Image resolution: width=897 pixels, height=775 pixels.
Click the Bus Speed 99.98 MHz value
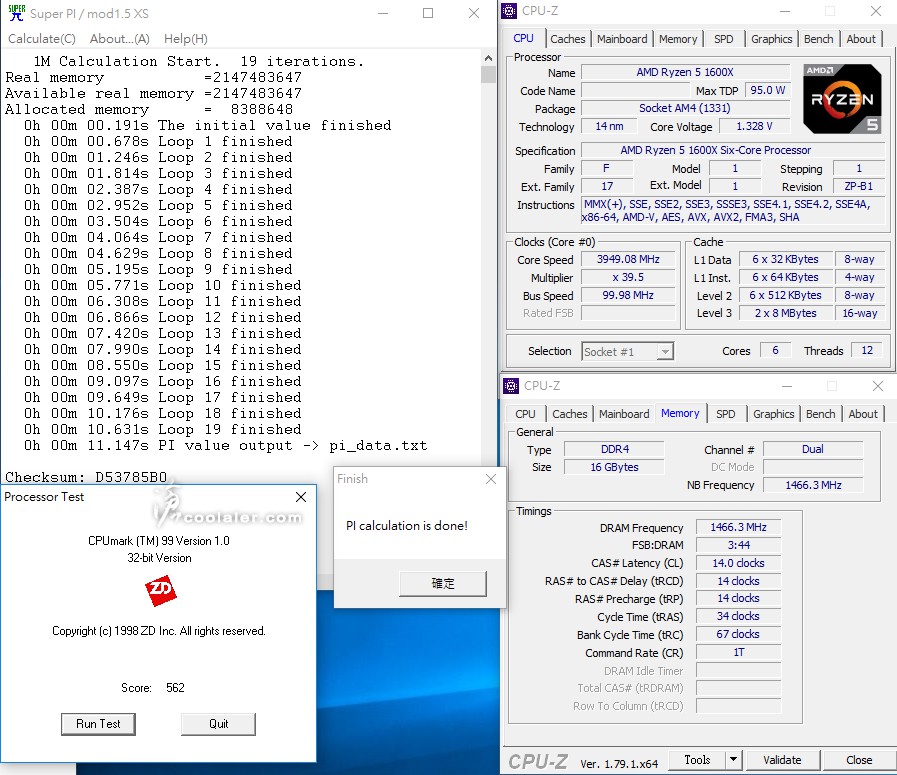pyautogui.click(x=628, y=295)
